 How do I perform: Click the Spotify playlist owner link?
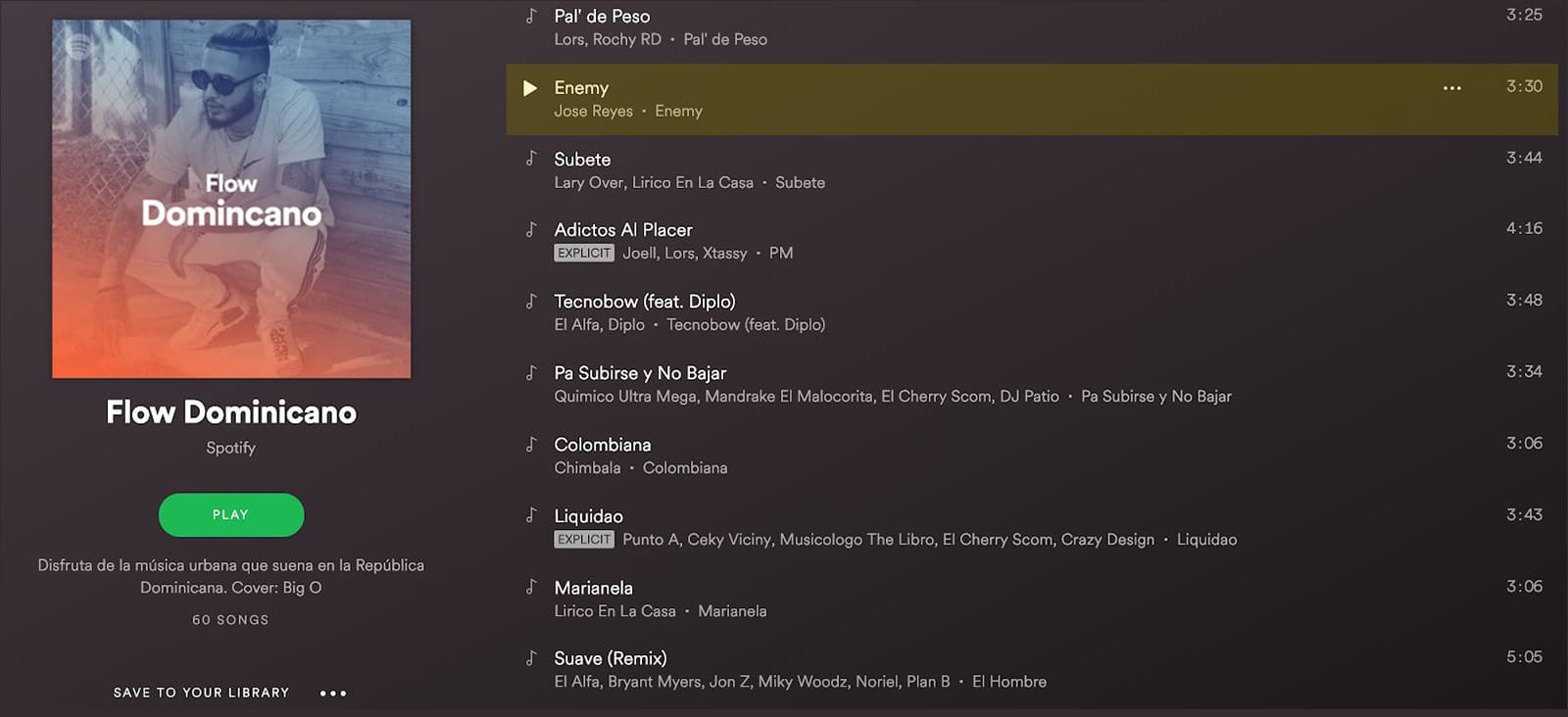point(230,448)
